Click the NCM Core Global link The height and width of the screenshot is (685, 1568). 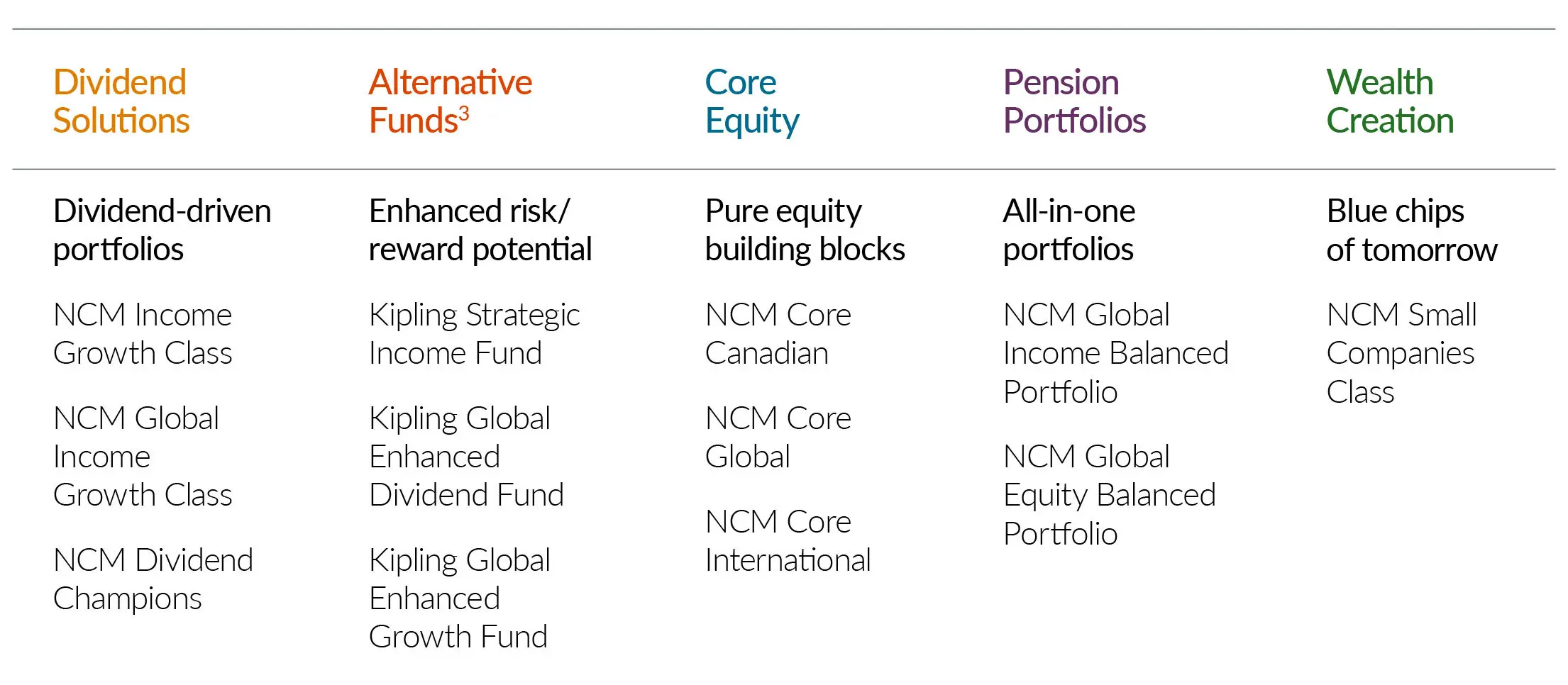click(x=778, y=438)
